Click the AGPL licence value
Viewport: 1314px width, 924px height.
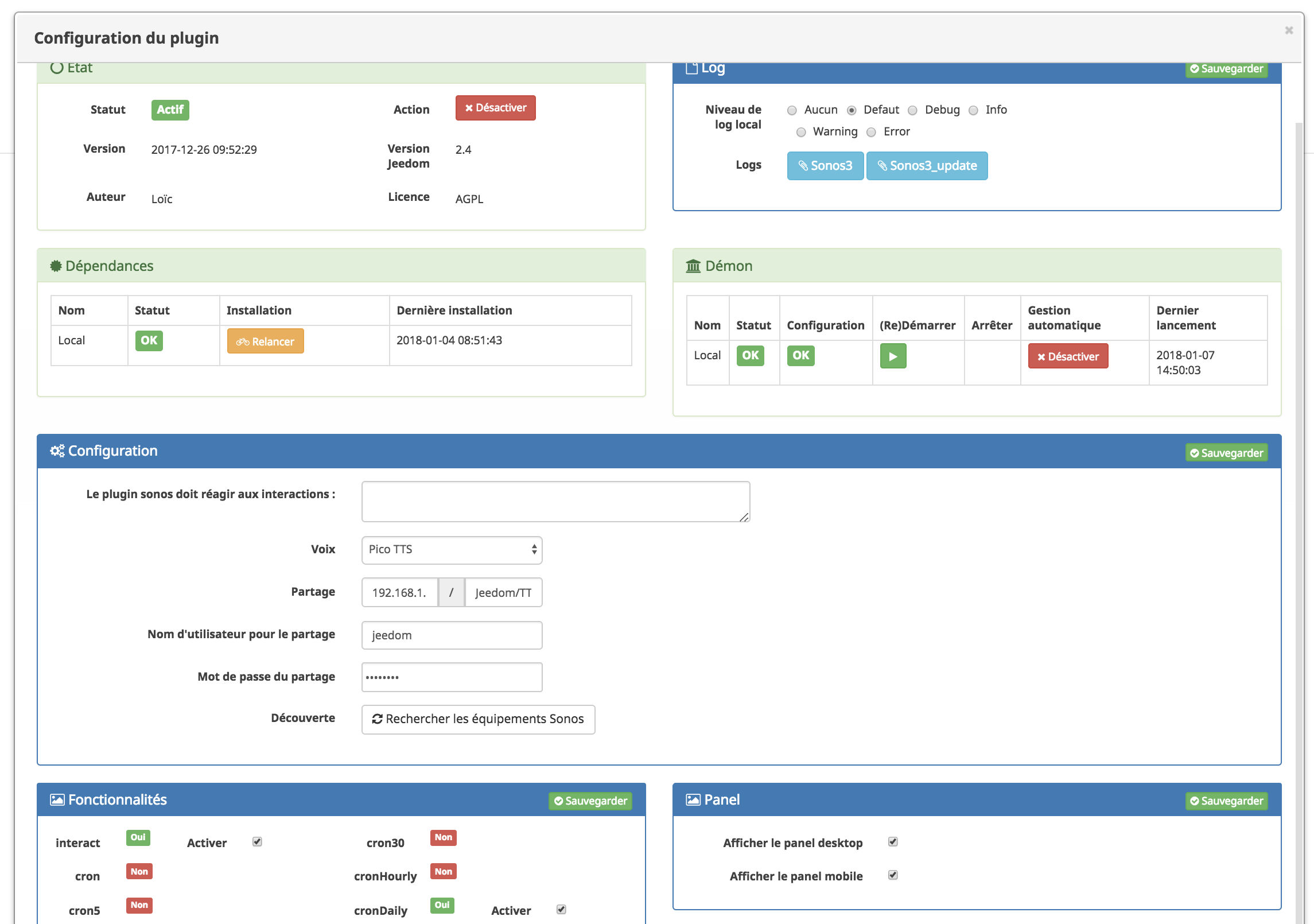469,199
